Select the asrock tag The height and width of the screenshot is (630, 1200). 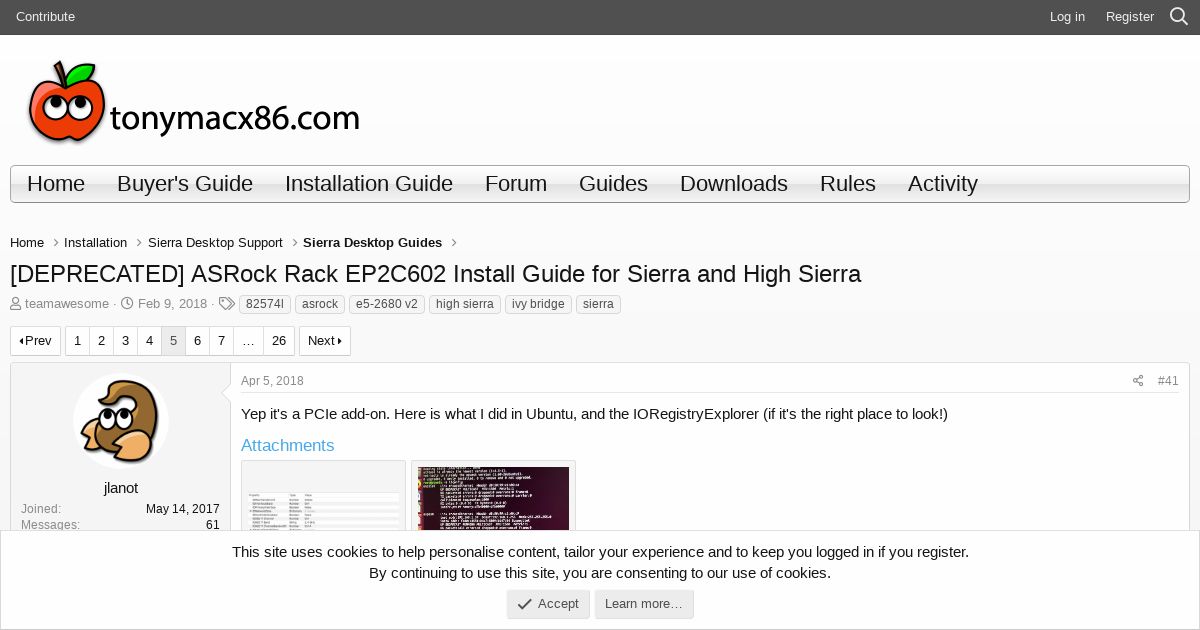click(320, 304)
